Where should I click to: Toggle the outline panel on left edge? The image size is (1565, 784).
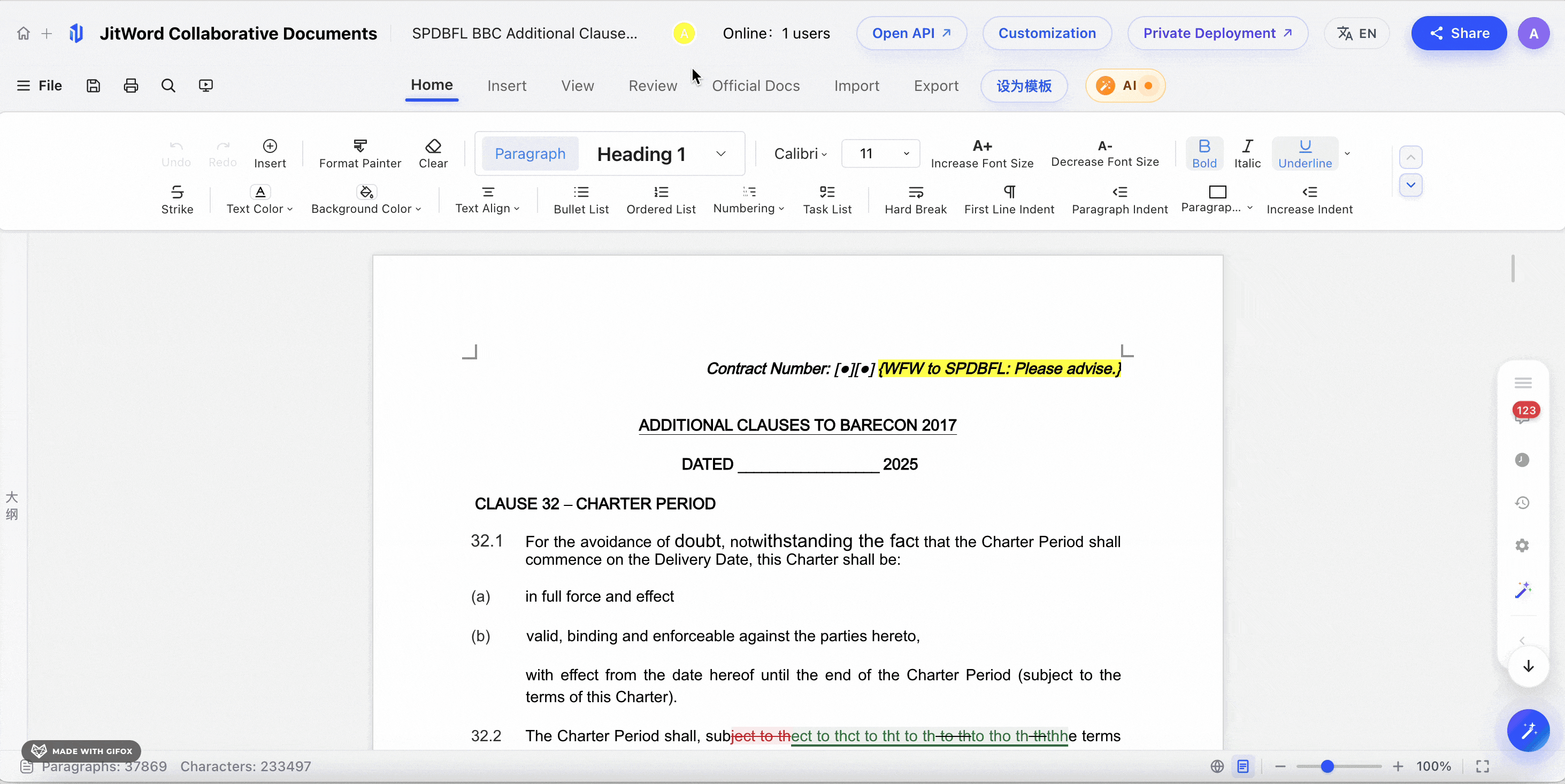point(12,506)
